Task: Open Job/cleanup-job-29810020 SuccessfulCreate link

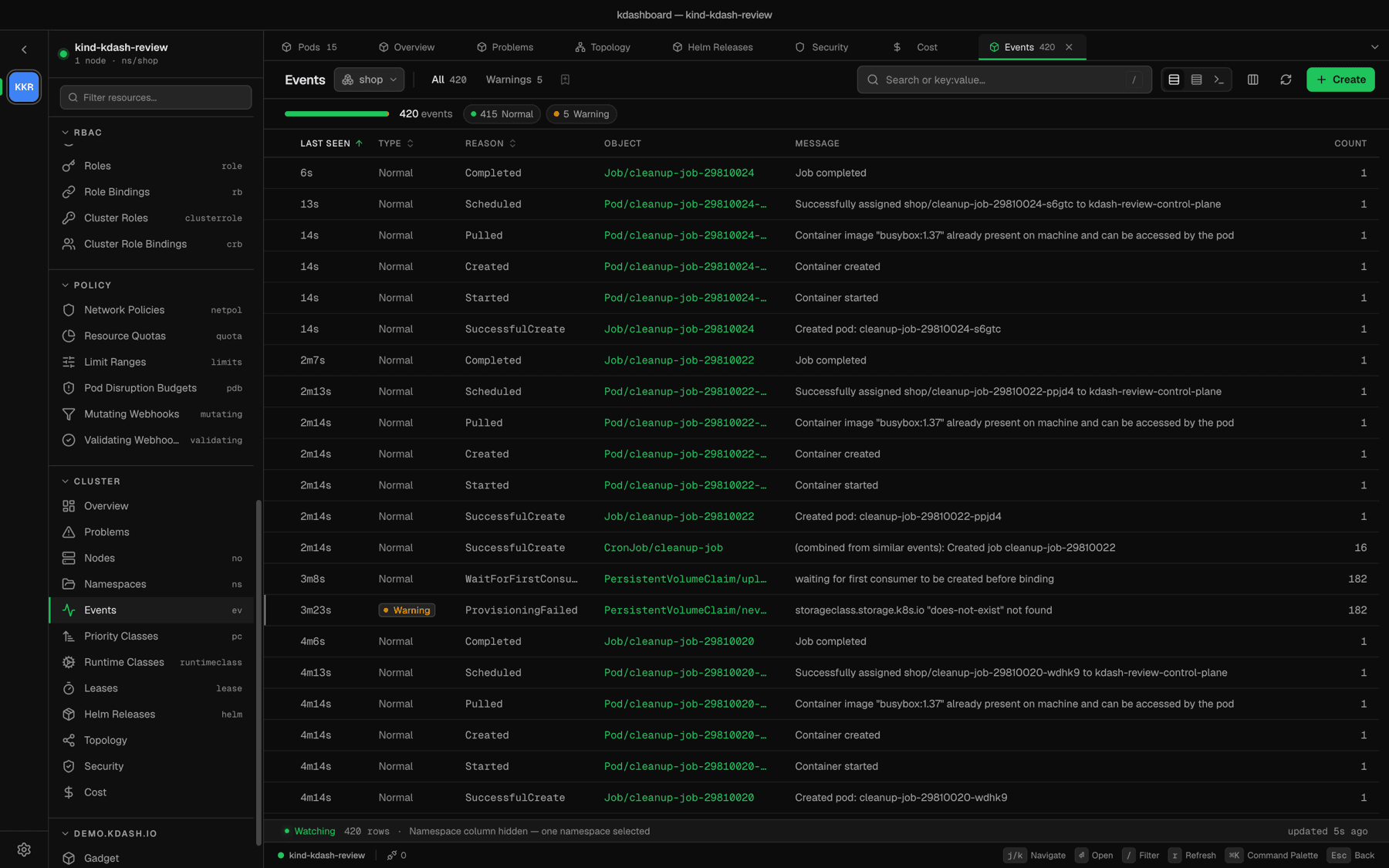Action: (x=679, y=798)
